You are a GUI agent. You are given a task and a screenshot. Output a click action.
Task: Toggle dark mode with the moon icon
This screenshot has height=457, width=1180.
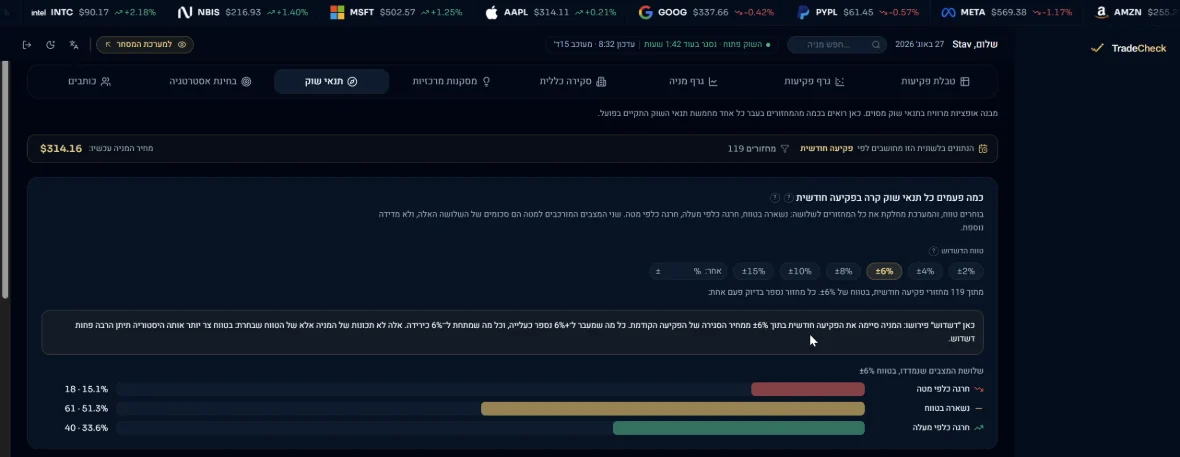[50, 44]
